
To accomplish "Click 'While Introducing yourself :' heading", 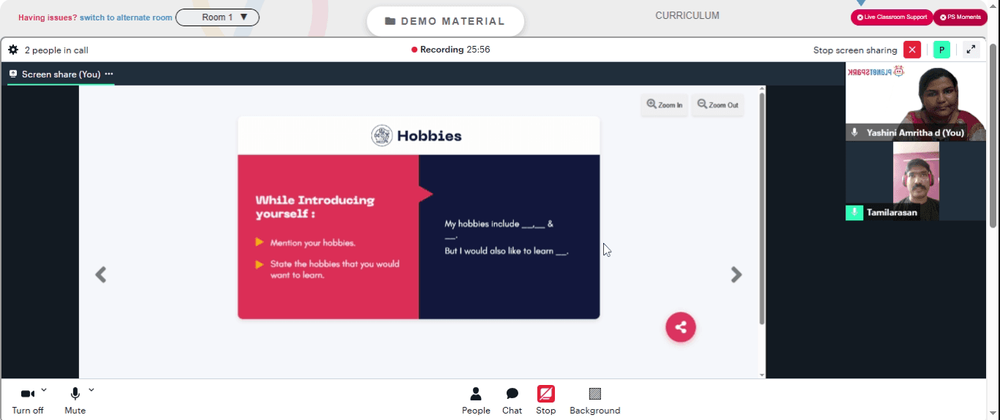I will pyautogui.click(x=315, y=207).
